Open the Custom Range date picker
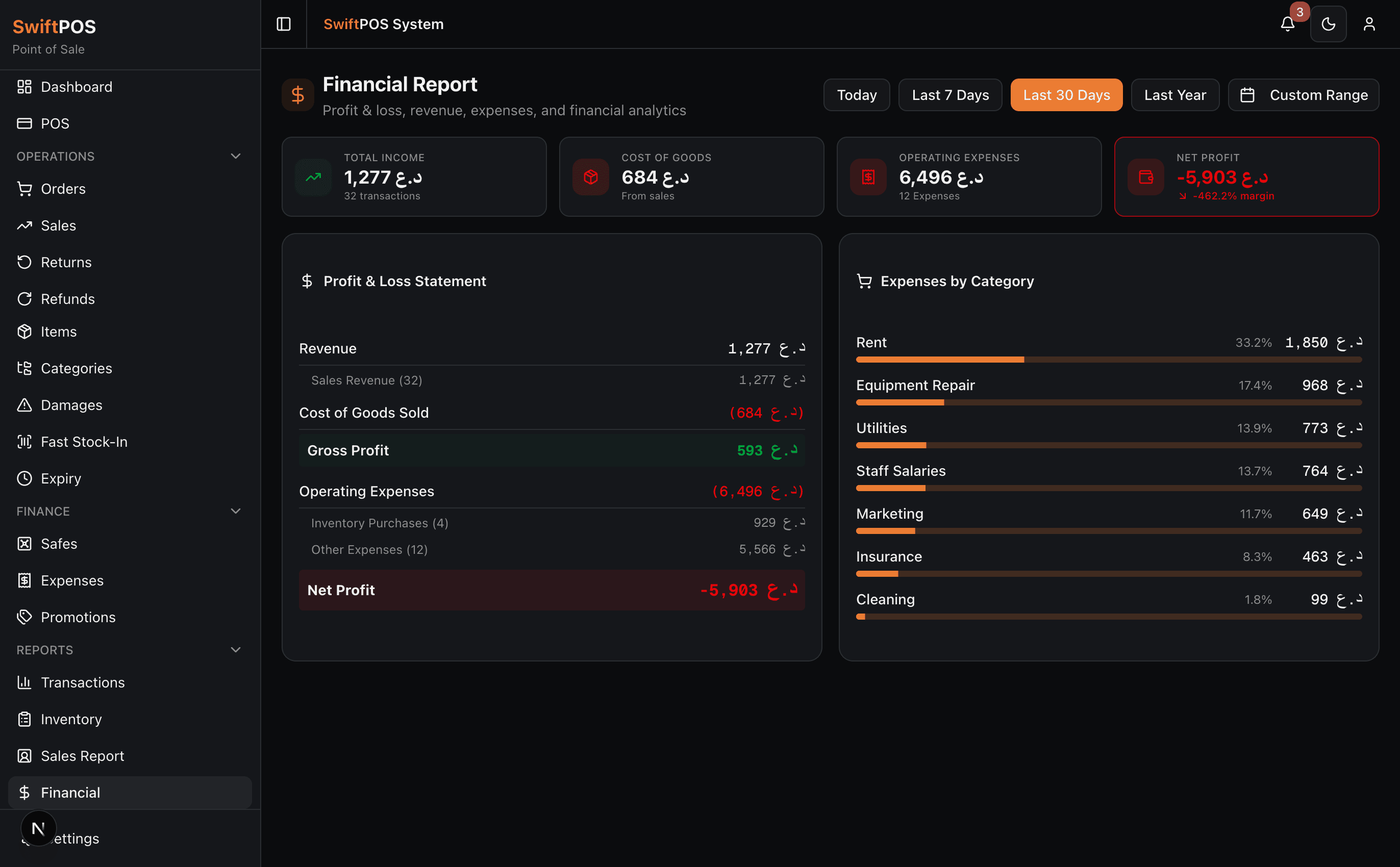Screen dimensions: 1400x867 1303,95
